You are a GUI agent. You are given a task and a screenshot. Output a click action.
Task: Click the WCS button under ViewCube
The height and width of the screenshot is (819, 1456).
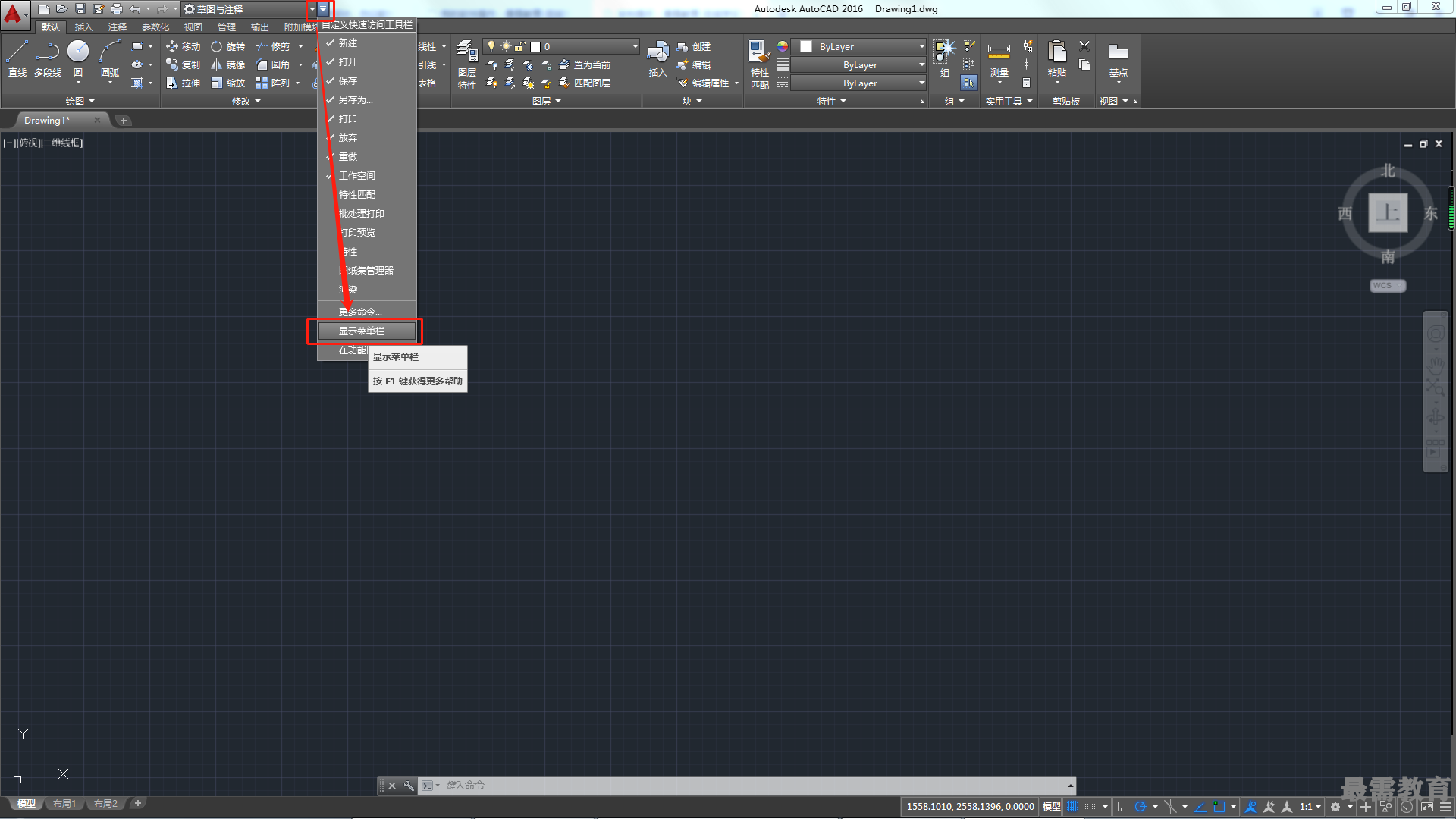pyautogui.click(x=1387, y=286)
